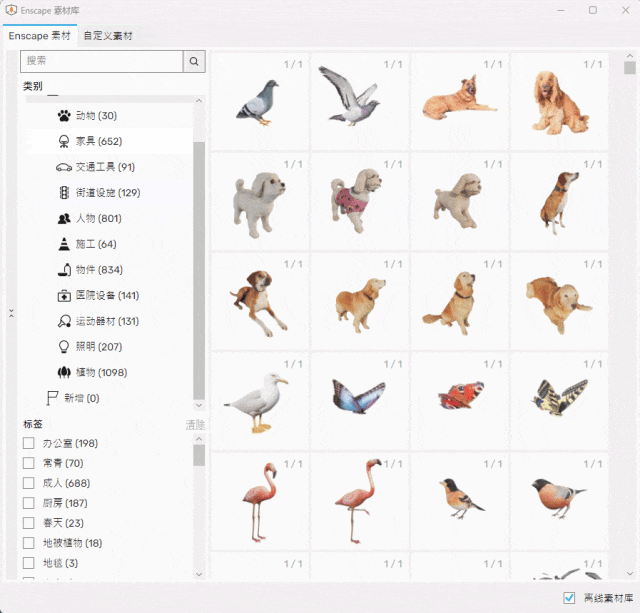Open the 家具 (652) category

tap(110, 142)
